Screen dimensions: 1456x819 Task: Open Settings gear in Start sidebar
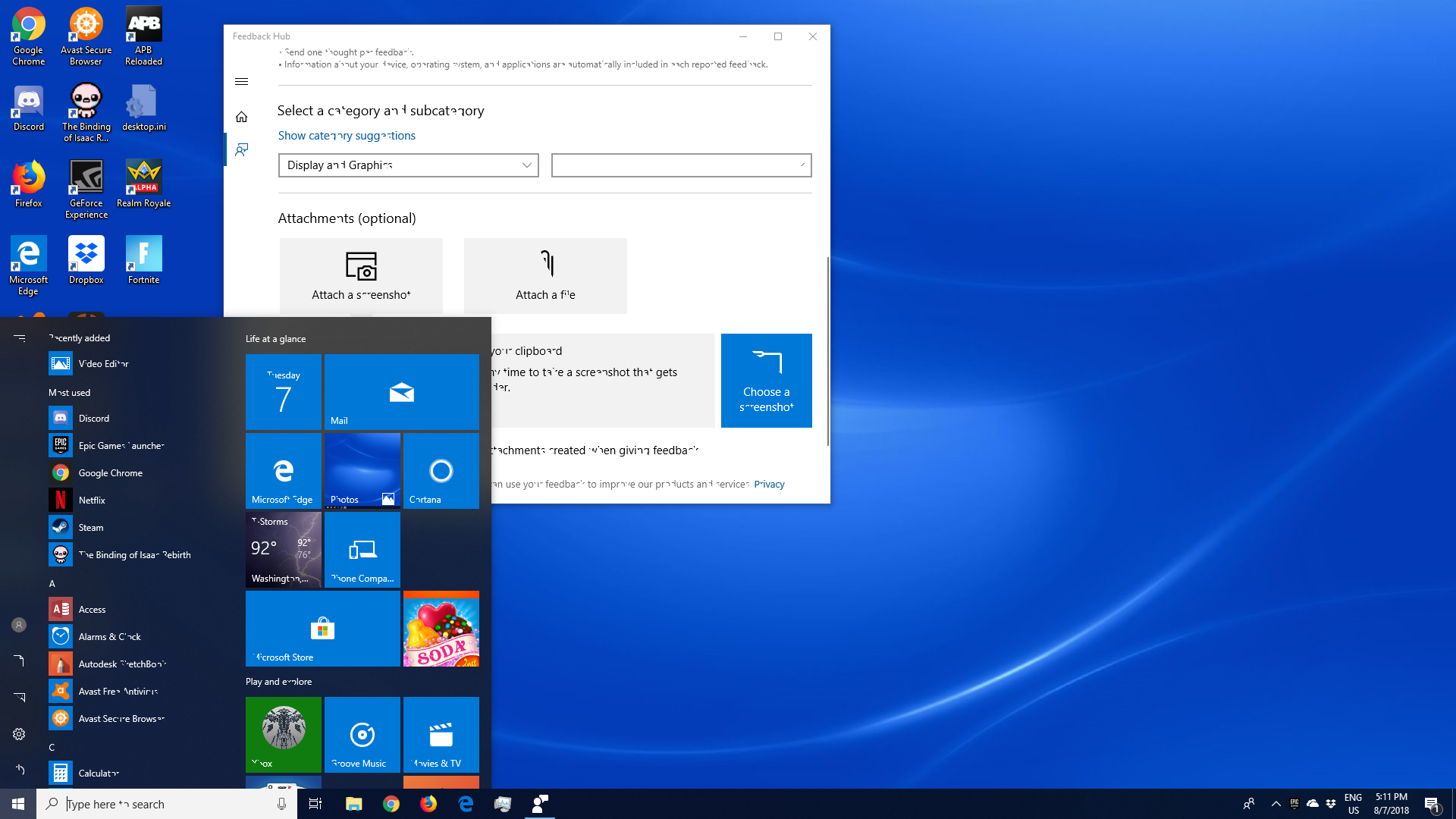pos(19,734)
